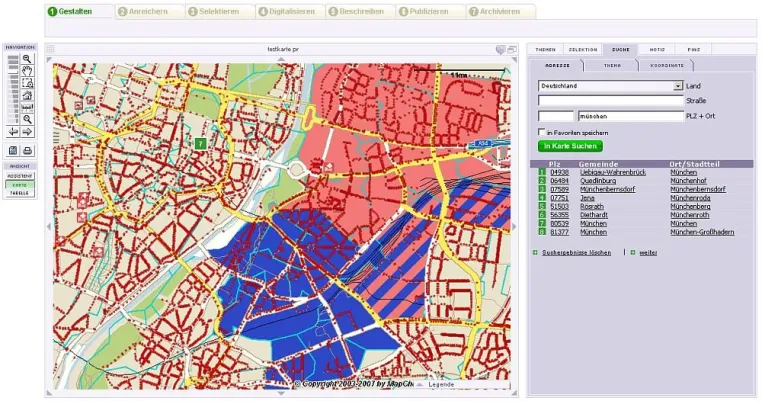Click the save diskette icon

coord(13,151)
